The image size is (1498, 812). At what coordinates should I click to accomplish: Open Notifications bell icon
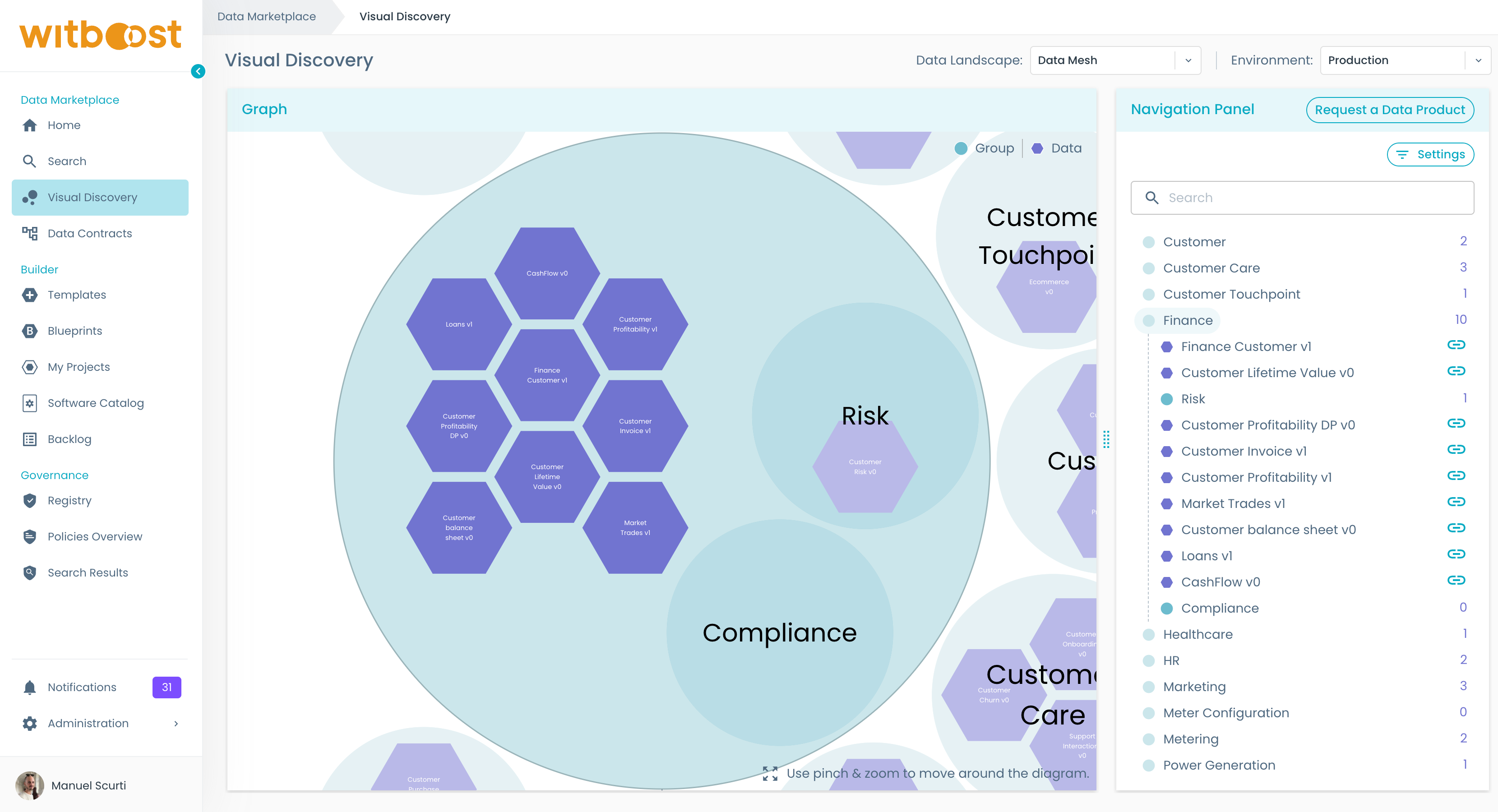(x=30, y=687)
